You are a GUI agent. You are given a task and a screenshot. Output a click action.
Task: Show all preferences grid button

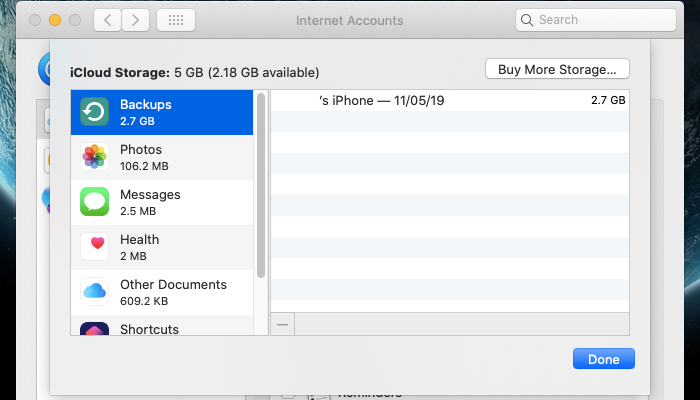click(176, 20)
